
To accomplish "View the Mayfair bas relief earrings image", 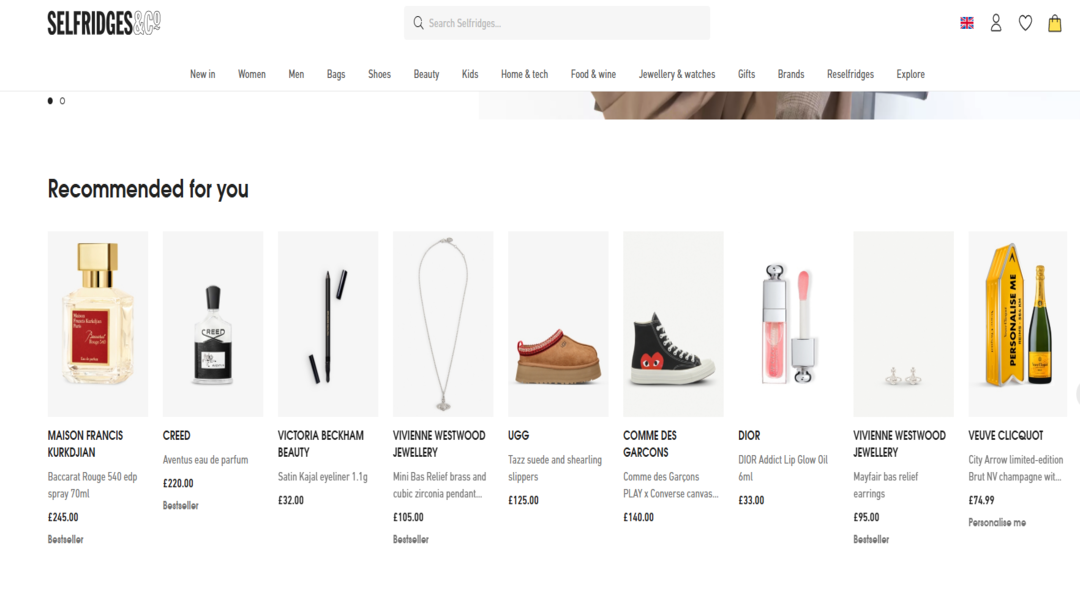I will click(904, 324).
